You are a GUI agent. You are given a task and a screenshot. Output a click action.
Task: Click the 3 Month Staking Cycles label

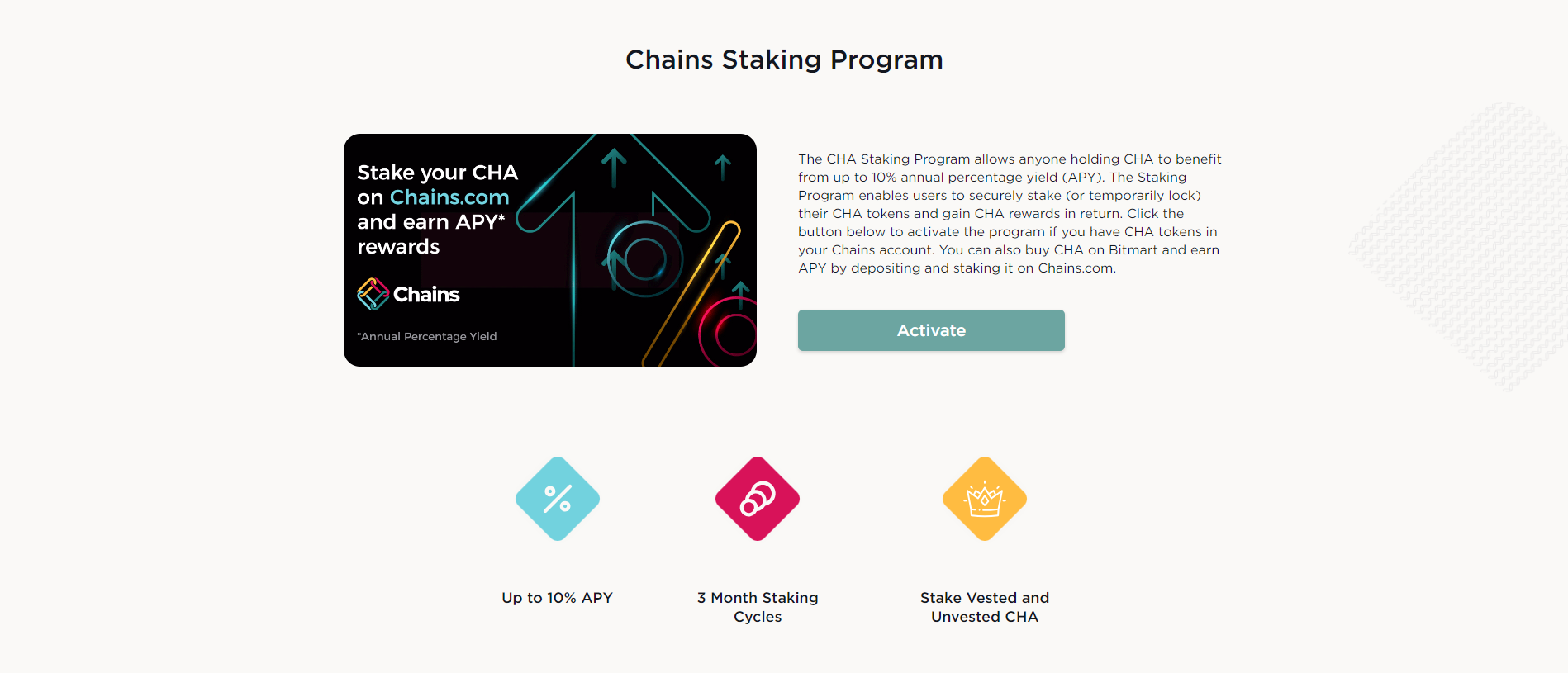(758, 607)
